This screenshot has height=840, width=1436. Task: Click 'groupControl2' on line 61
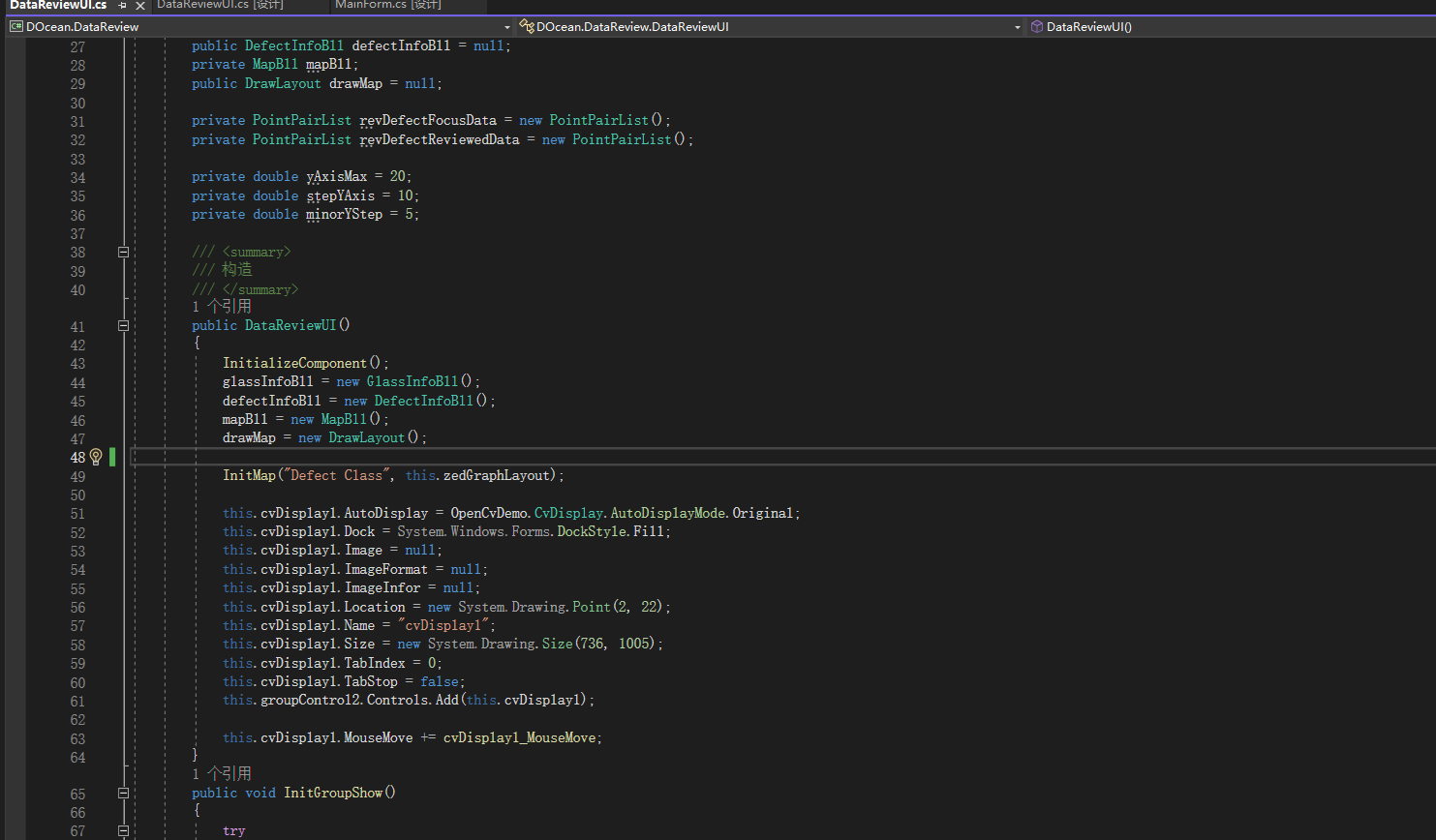click(310, 700)
